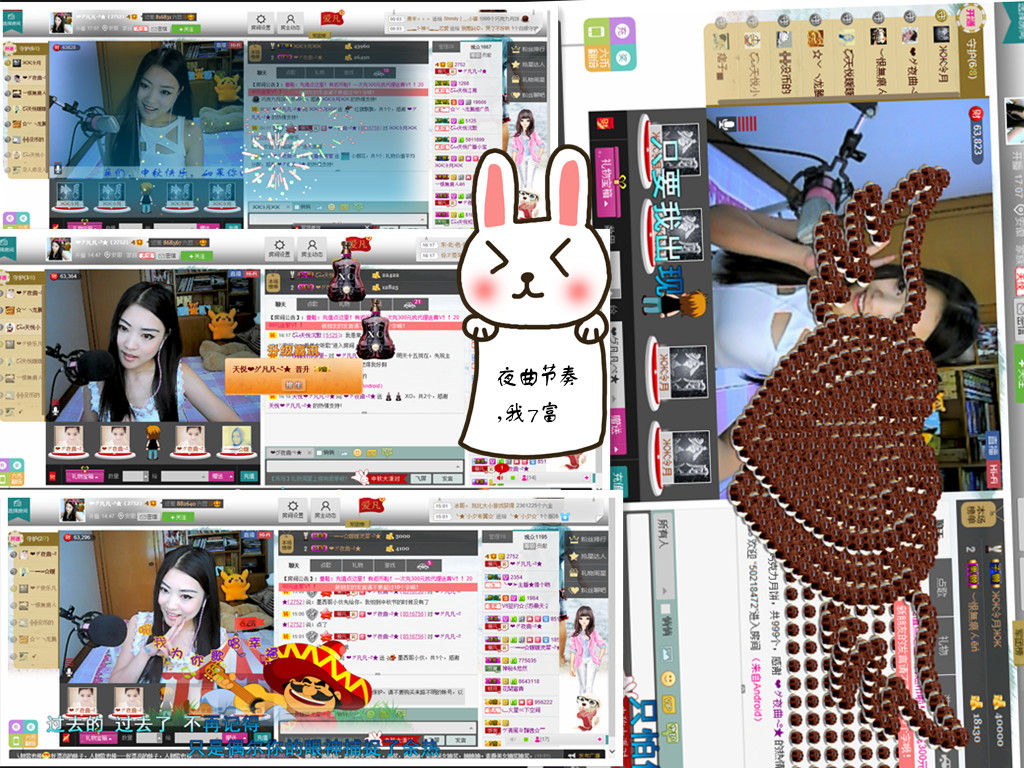Toggle 悄悄 whisper checkbox in rotated window

coord(665,609)
